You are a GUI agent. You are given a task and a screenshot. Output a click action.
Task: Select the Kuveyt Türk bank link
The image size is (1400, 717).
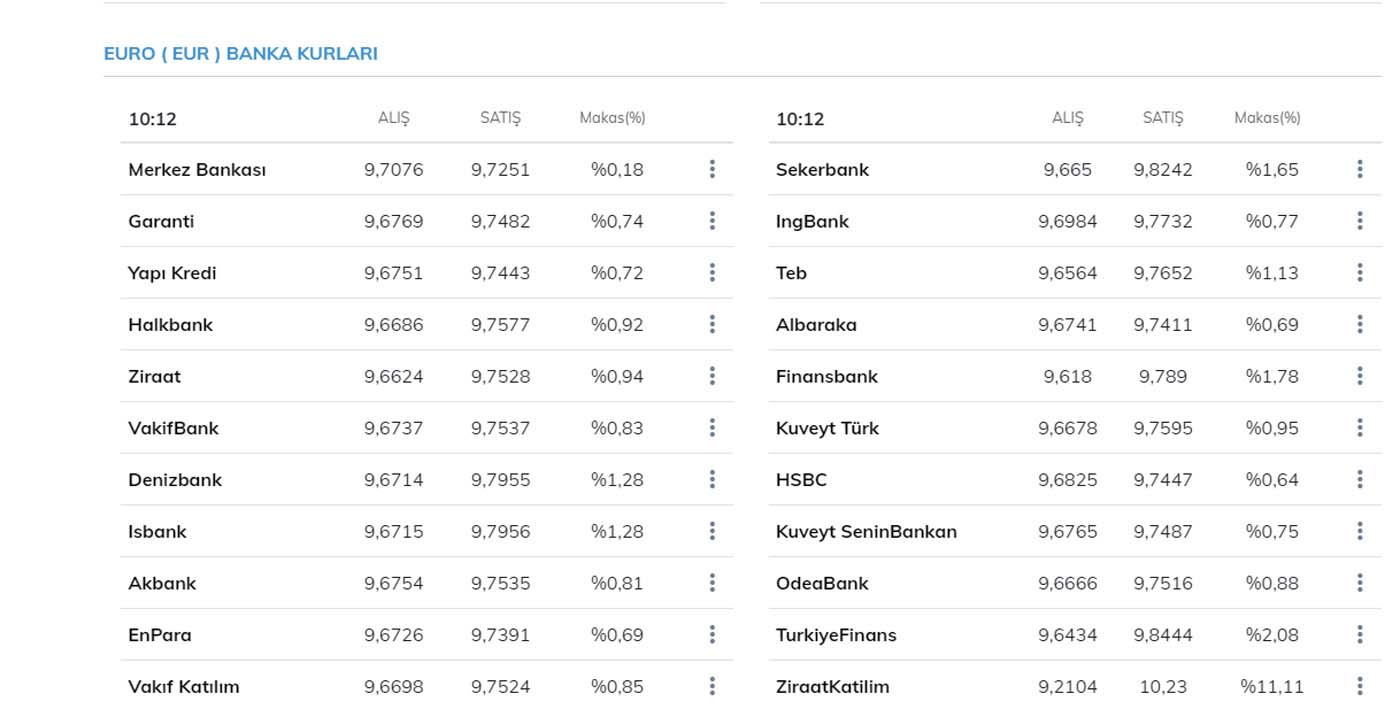pos(827,428)
